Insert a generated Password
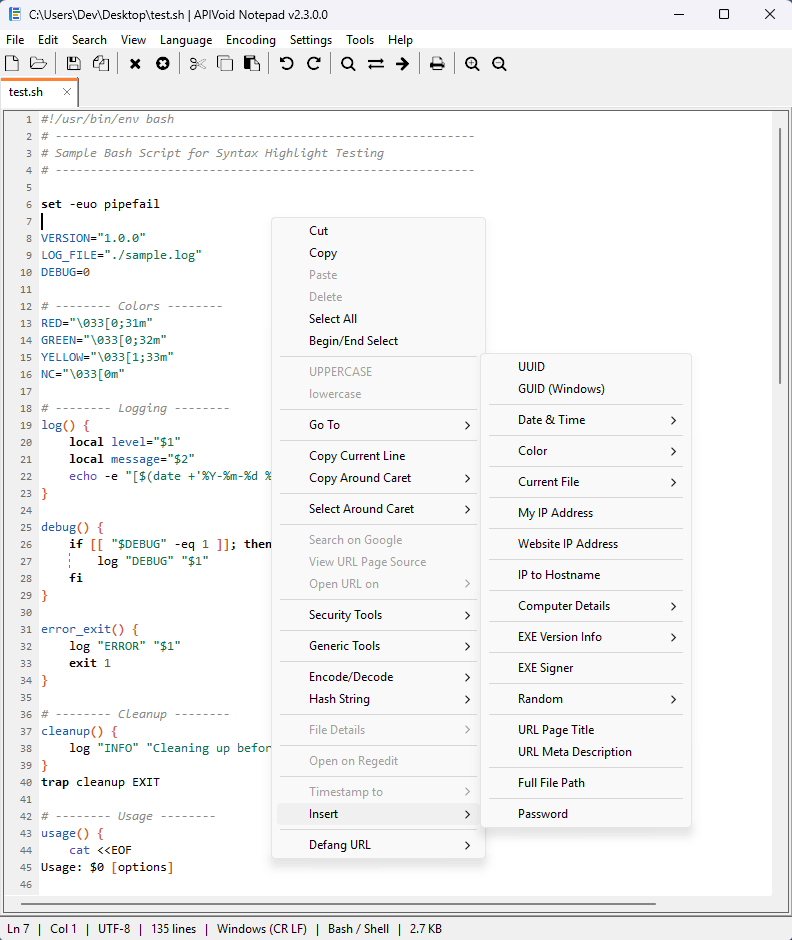The width and height of the screenshot is (792, 940). (x=586, y=814)
